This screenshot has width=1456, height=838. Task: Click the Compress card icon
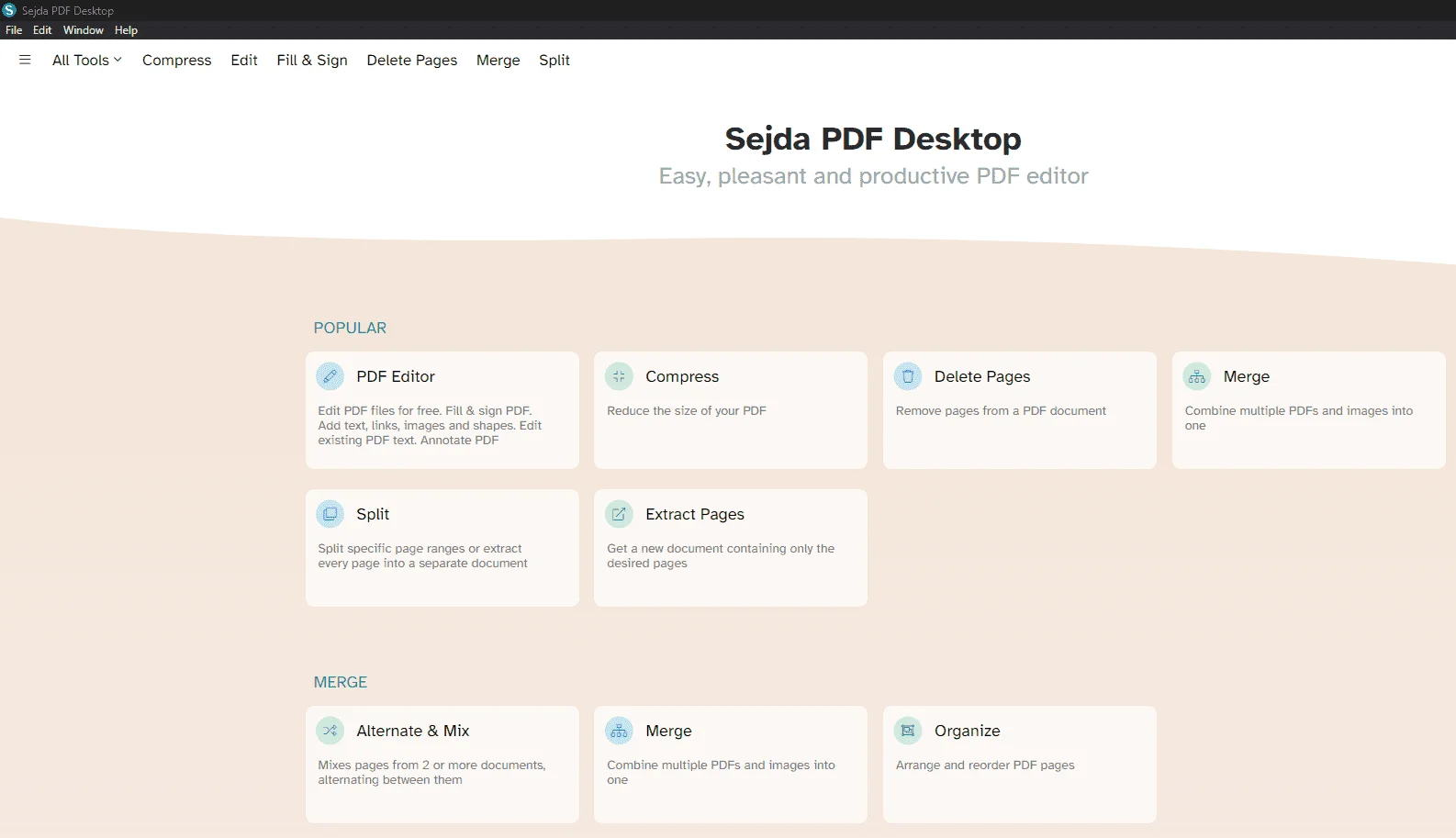pyautogui.click(x=619, y=376)
